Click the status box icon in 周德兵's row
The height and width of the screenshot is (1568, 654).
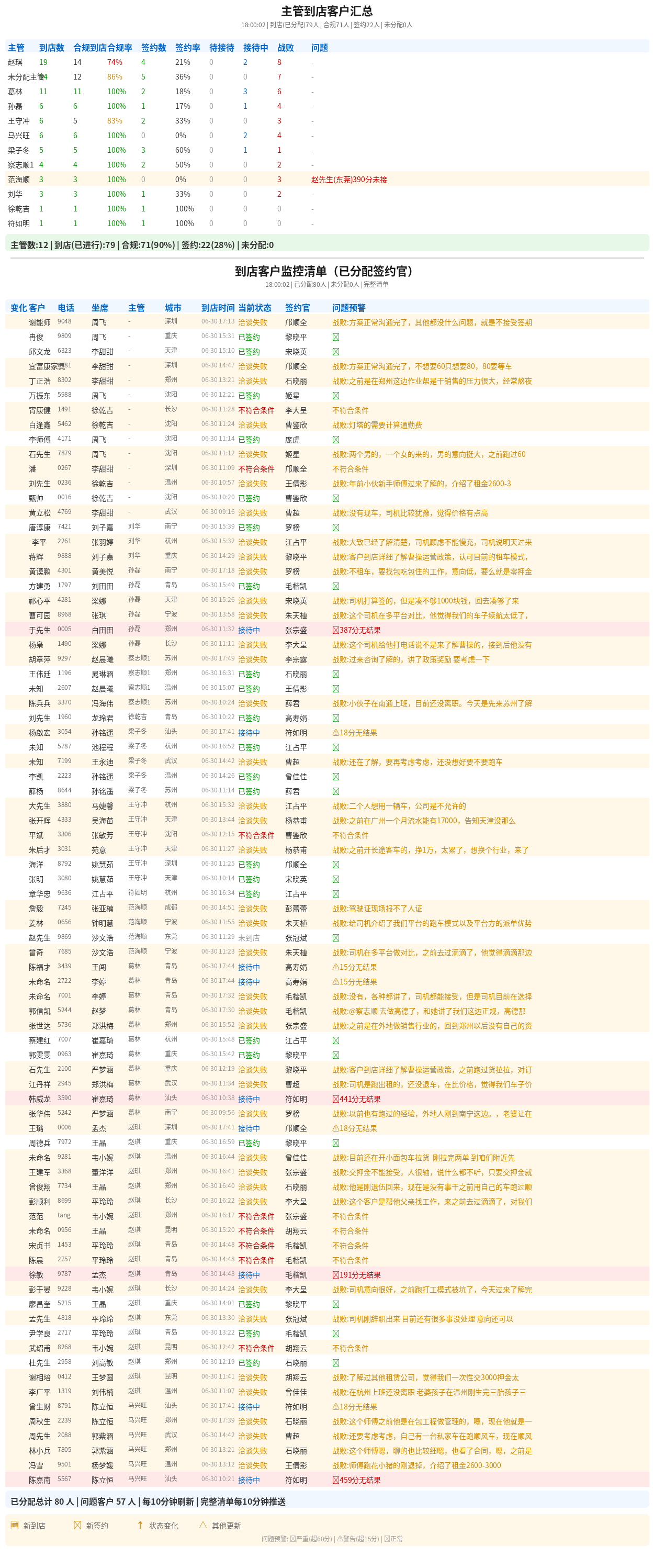pyautogui.click(x=336, y=1143)
